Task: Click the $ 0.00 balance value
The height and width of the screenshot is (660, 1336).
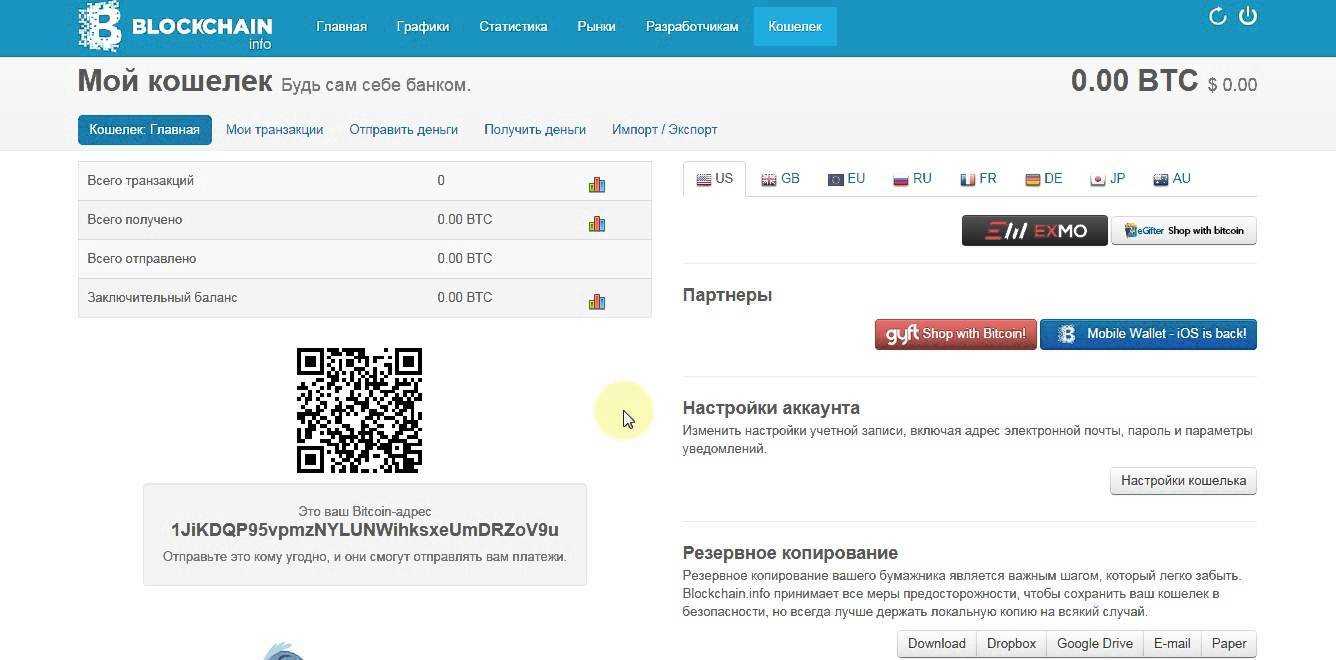Action: [x=1232, y=85]
